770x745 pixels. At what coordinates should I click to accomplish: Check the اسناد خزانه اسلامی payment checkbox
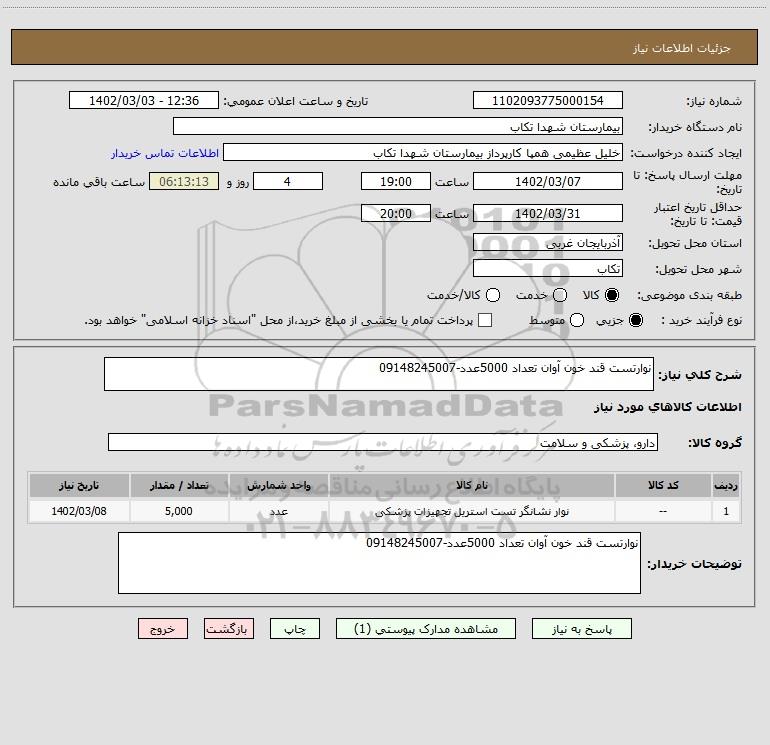pos(485,320)
